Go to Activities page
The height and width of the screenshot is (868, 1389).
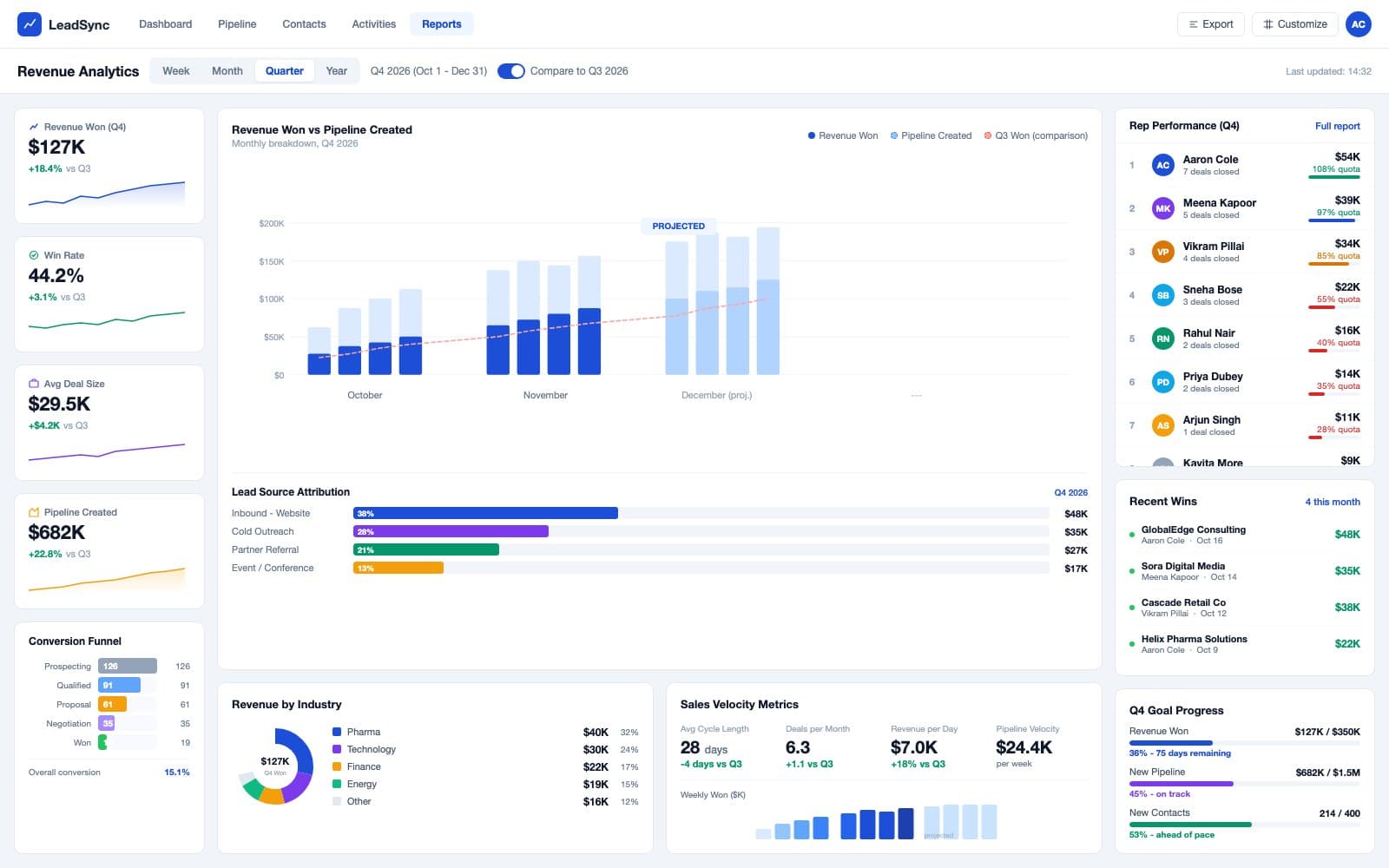coord(374,24)
